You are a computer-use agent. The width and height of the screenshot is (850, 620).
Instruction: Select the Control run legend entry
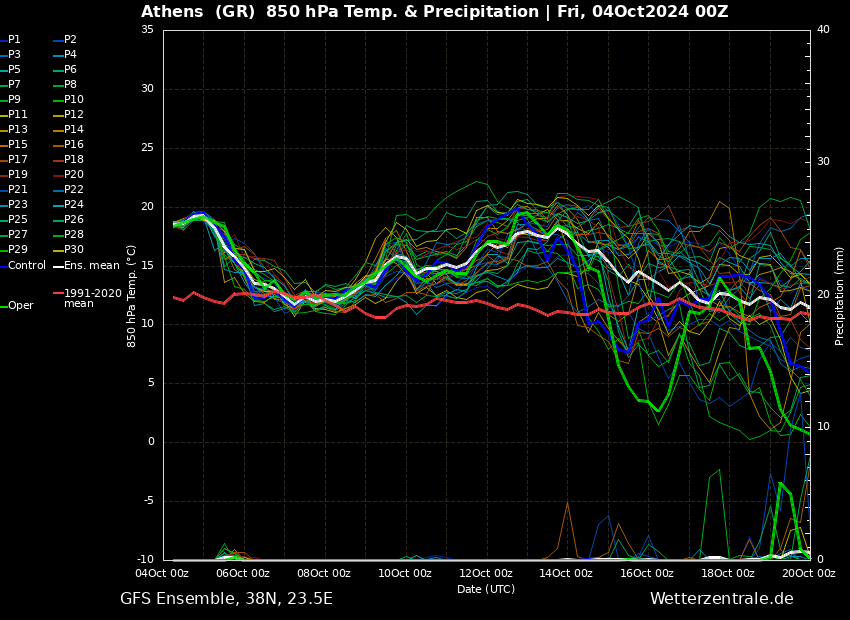click(x=27, y=266)
